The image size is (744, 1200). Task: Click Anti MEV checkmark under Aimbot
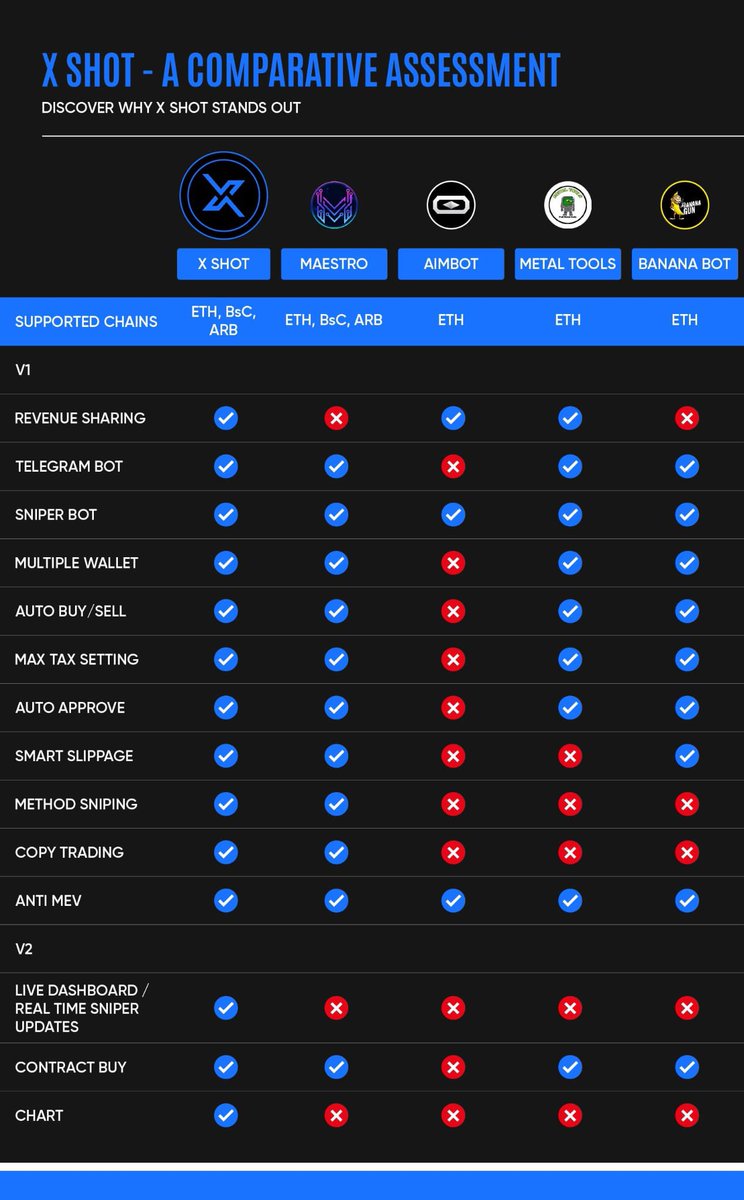coord(453,900)
